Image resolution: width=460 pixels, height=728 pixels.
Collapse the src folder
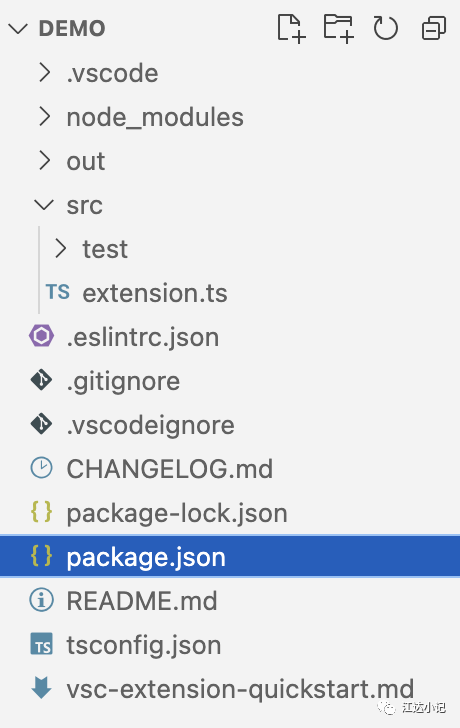pyautogui.click(x=45, y=205)
